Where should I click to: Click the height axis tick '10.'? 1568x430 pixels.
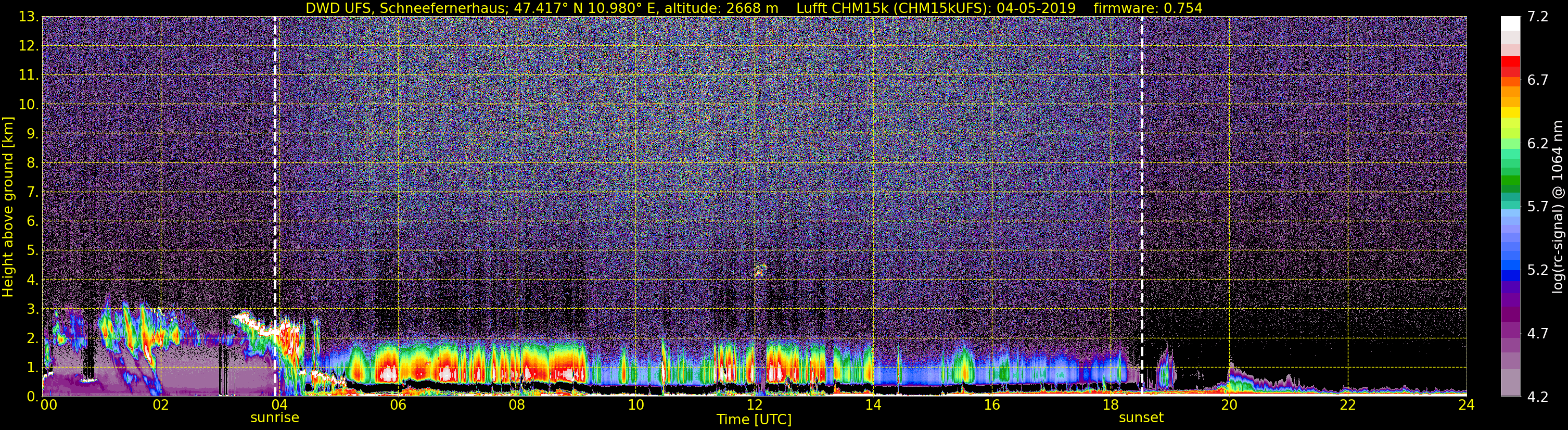click(x=28, y=105)
